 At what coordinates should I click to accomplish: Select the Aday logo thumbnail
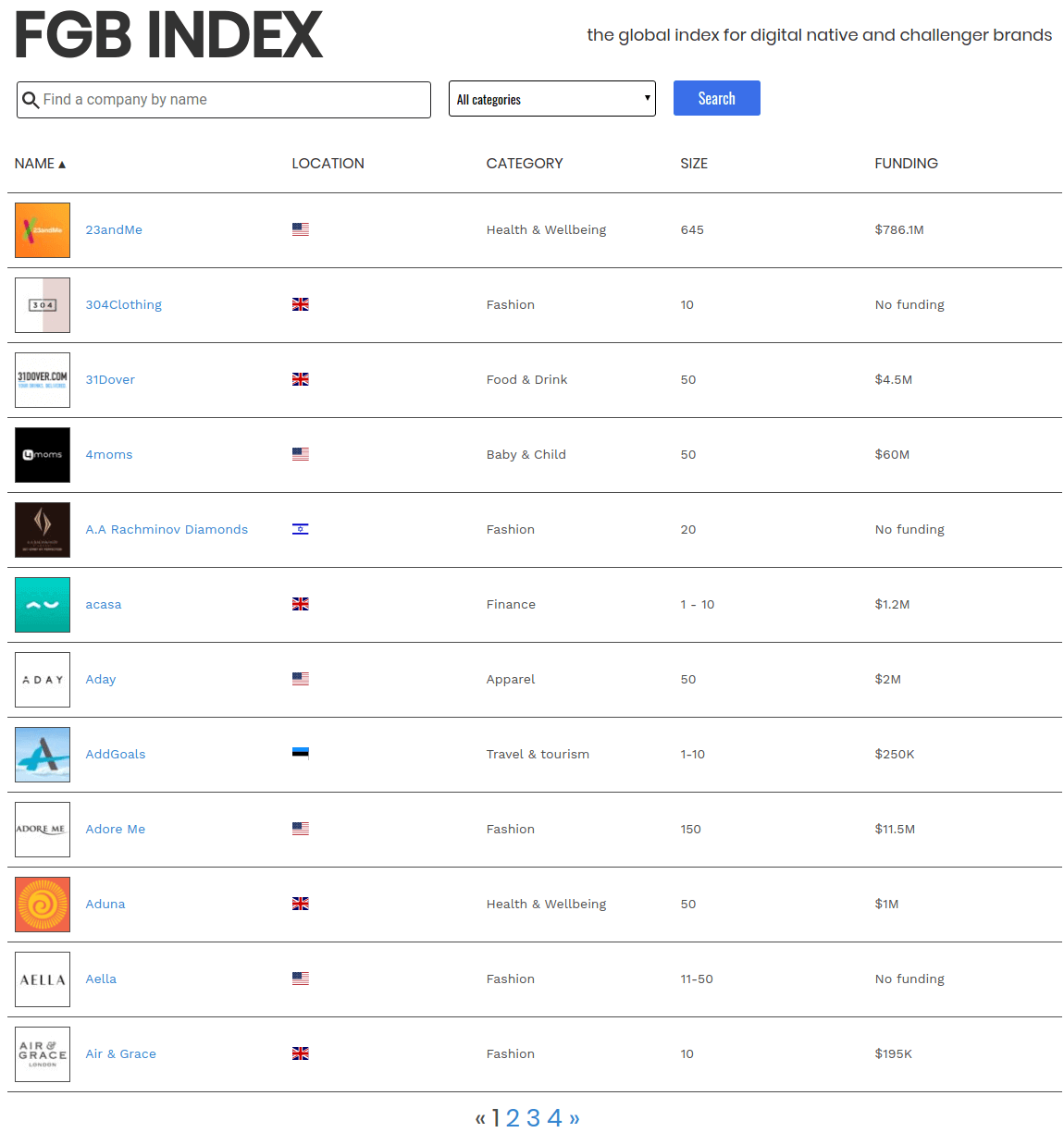[43, 680]
